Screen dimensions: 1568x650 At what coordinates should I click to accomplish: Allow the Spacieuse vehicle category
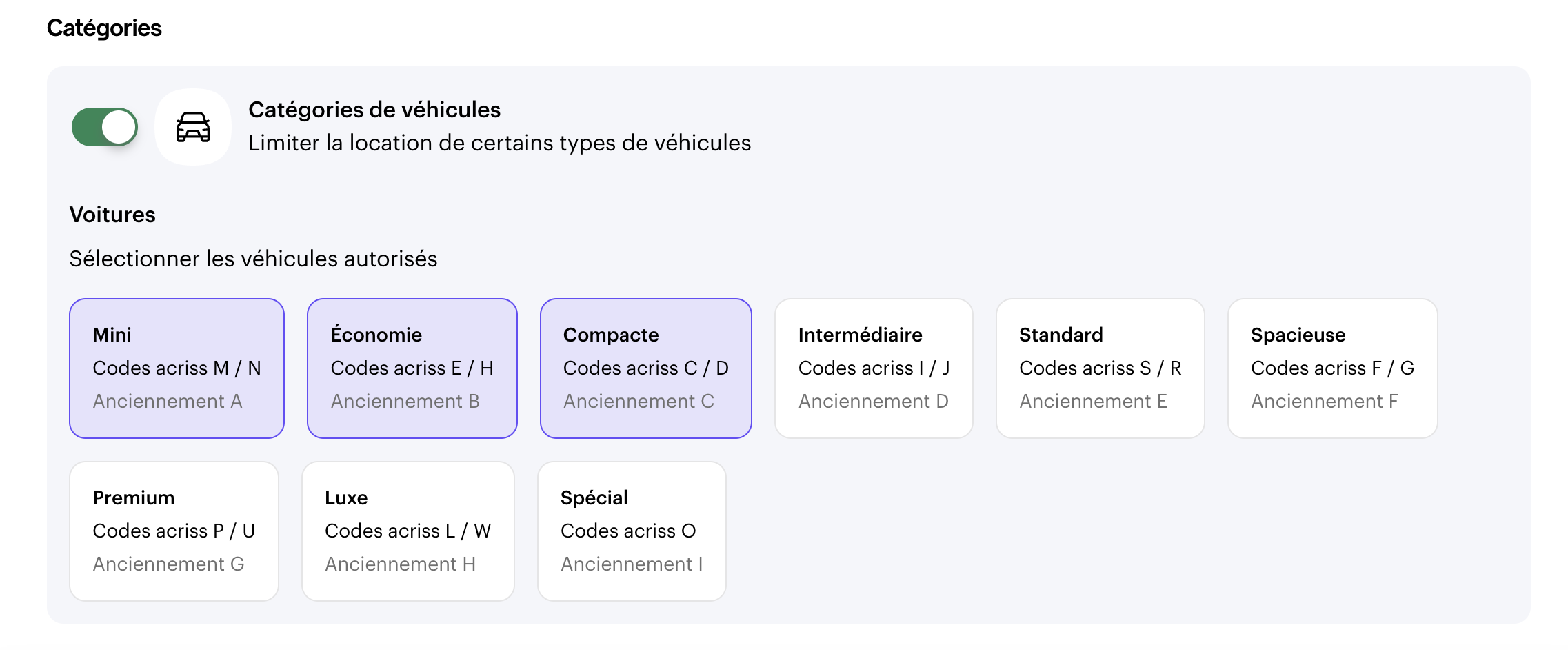click(1333, 368)
